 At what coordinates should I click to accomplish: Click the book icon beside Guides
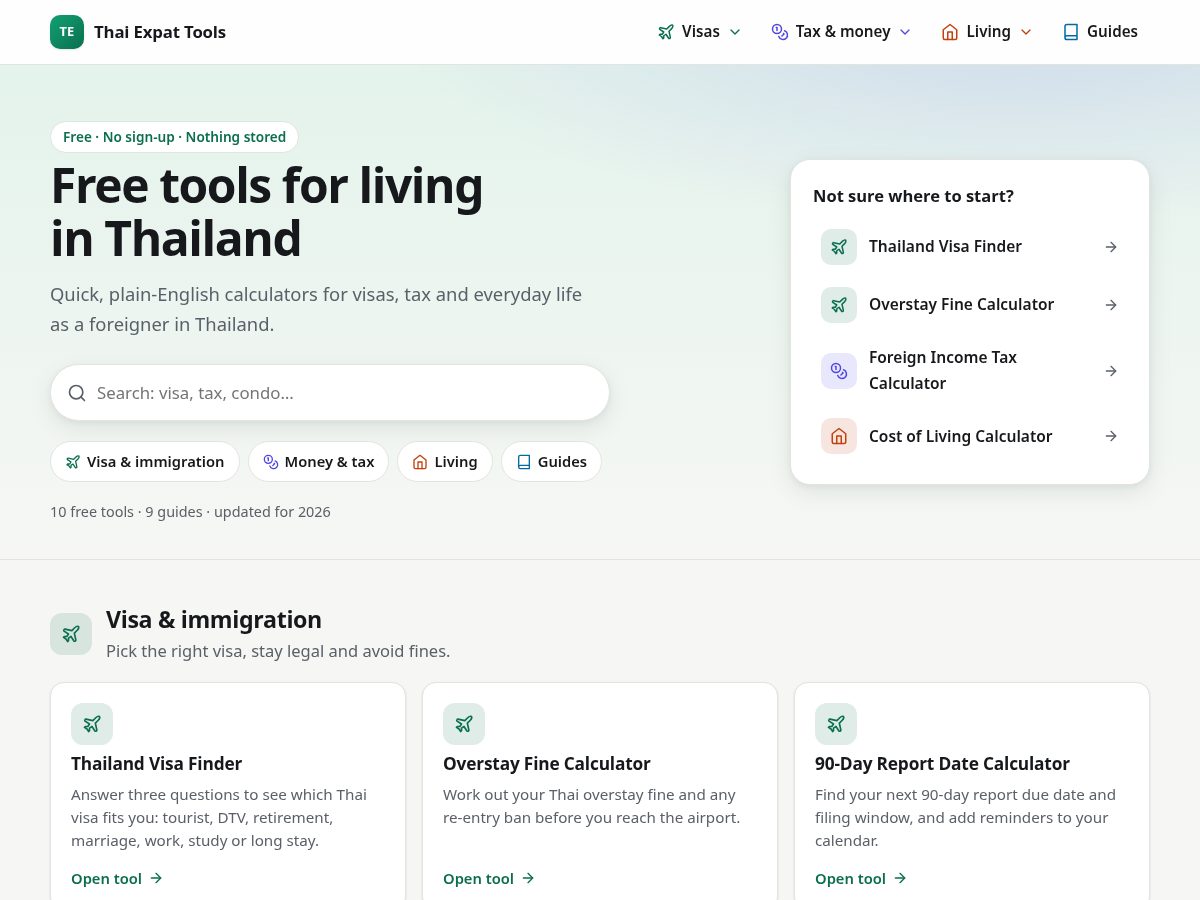click(x=1071, y=32)
